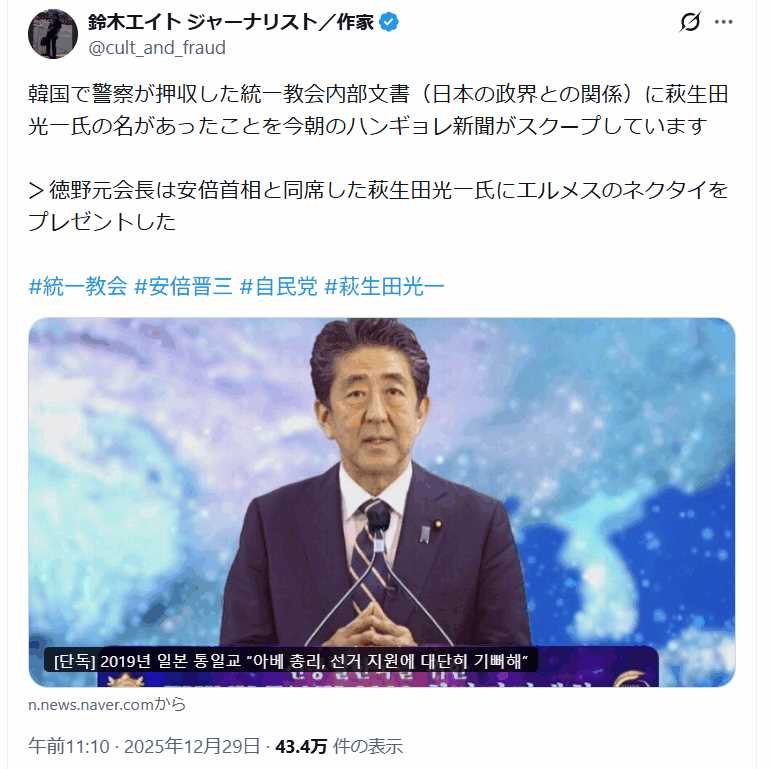The image size is (771, 769).
Task: Click the Korean headline caption on card
Action: pos(290,660)
